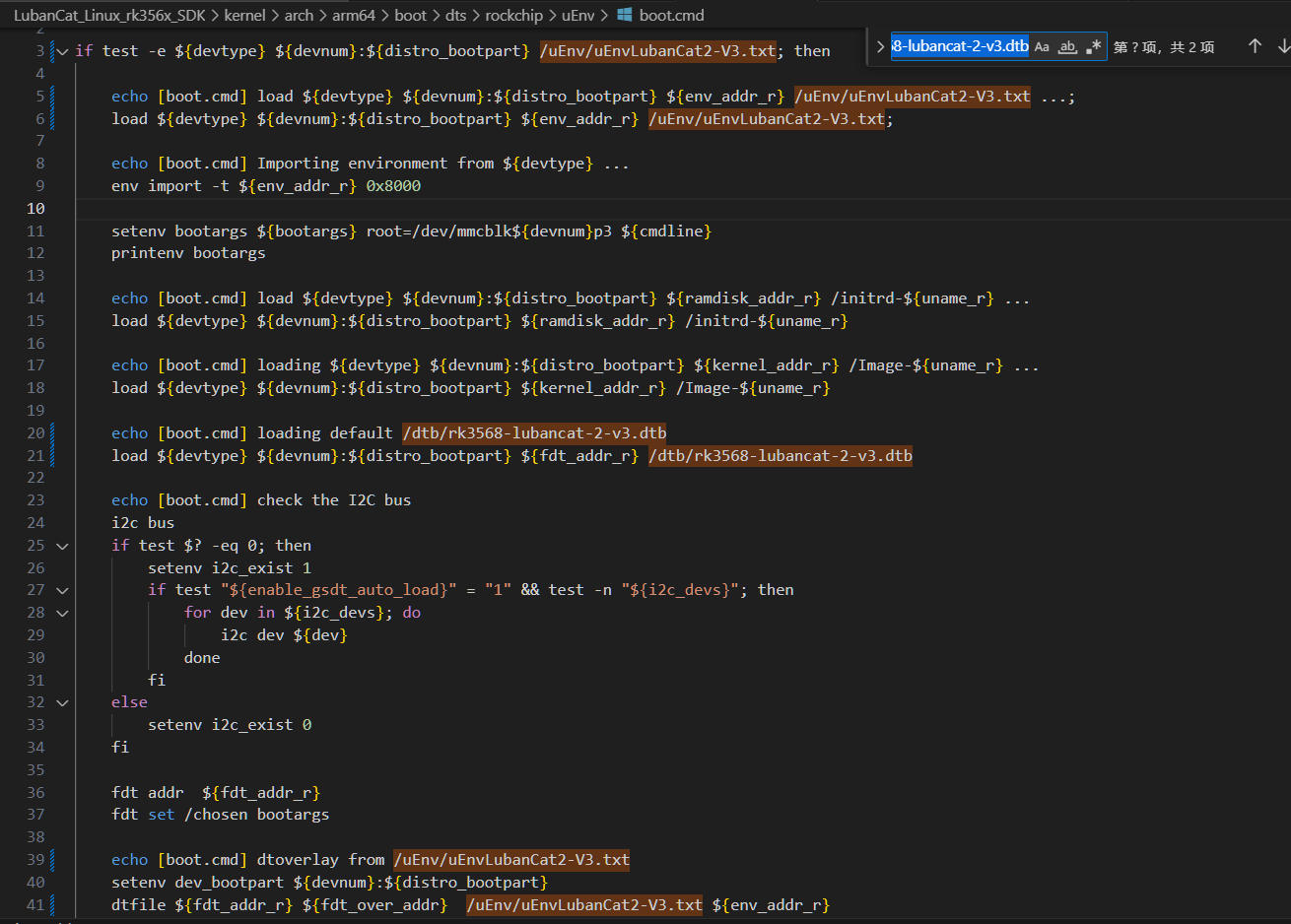Screen dimensions: 1291x924
Task: Click the highlighted dtb path on line 21
Action: (780, 455)
